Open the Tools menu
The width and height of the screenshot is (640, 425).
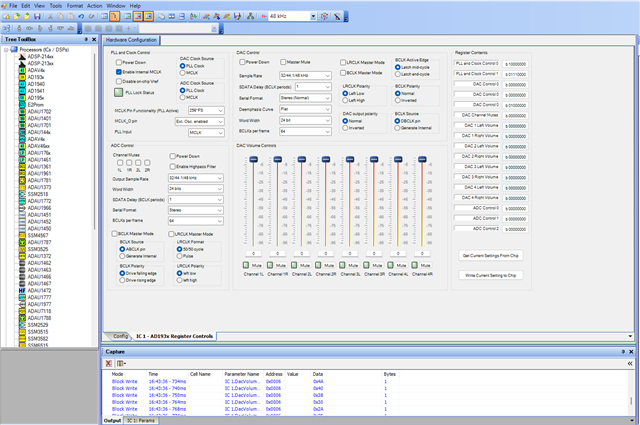(56, 6)
